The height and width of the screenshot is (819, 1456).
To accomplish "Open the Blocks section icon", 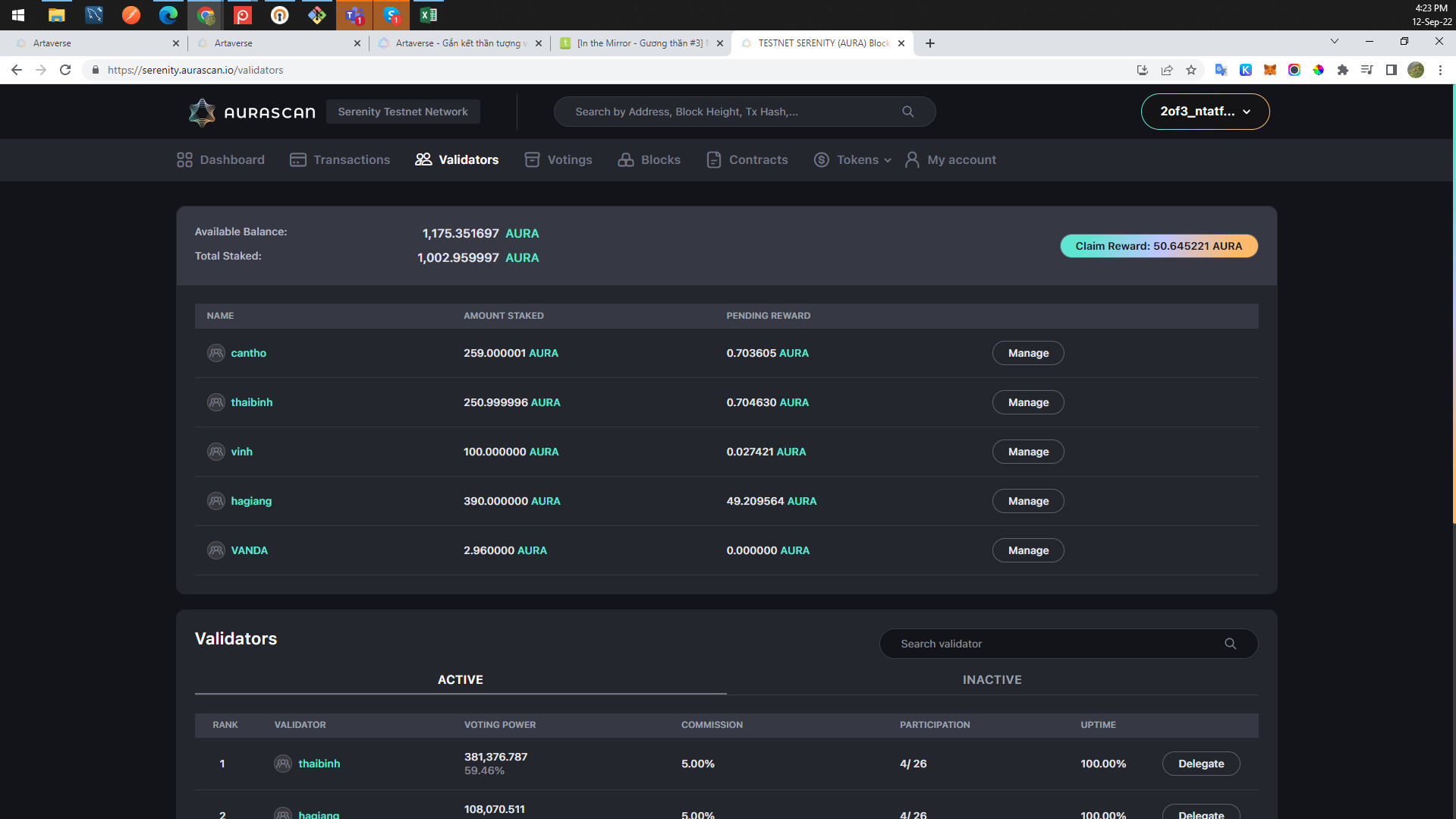I will point(625,159).
